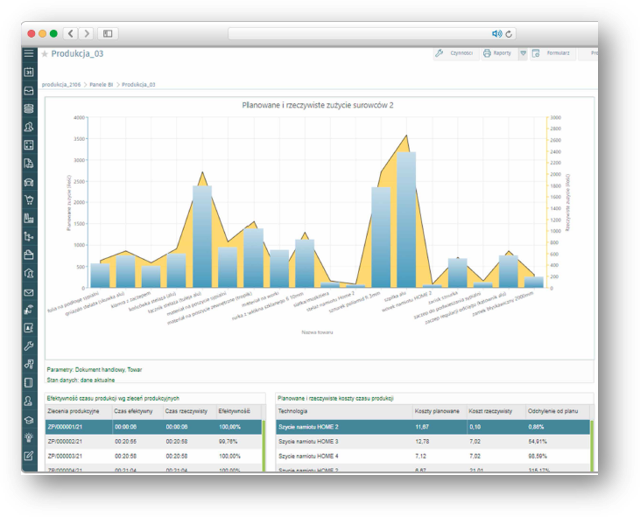The height and width of the screenshot is (517, 640).
Task: Expand the Raporty dropdown arrow
Action: [523, 53]
